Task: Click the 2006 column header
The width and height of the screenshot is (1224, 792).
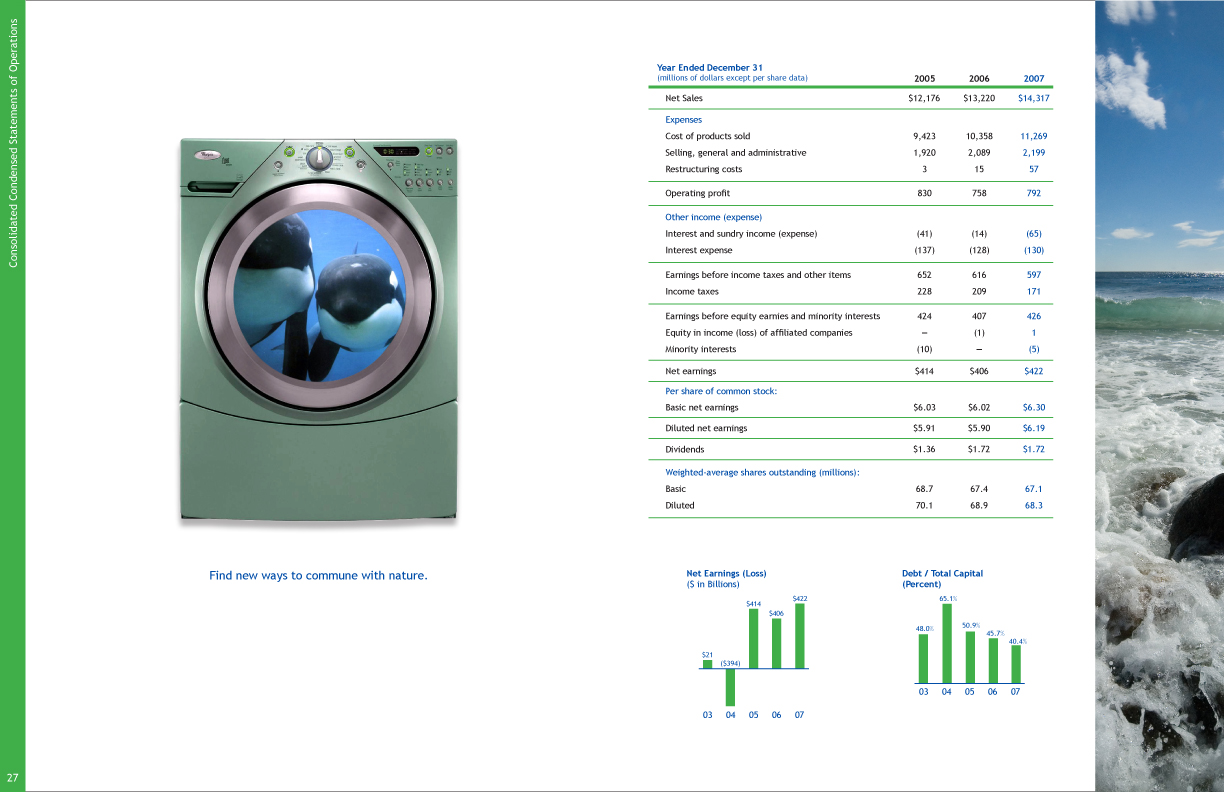Action: tap(979, 78)
